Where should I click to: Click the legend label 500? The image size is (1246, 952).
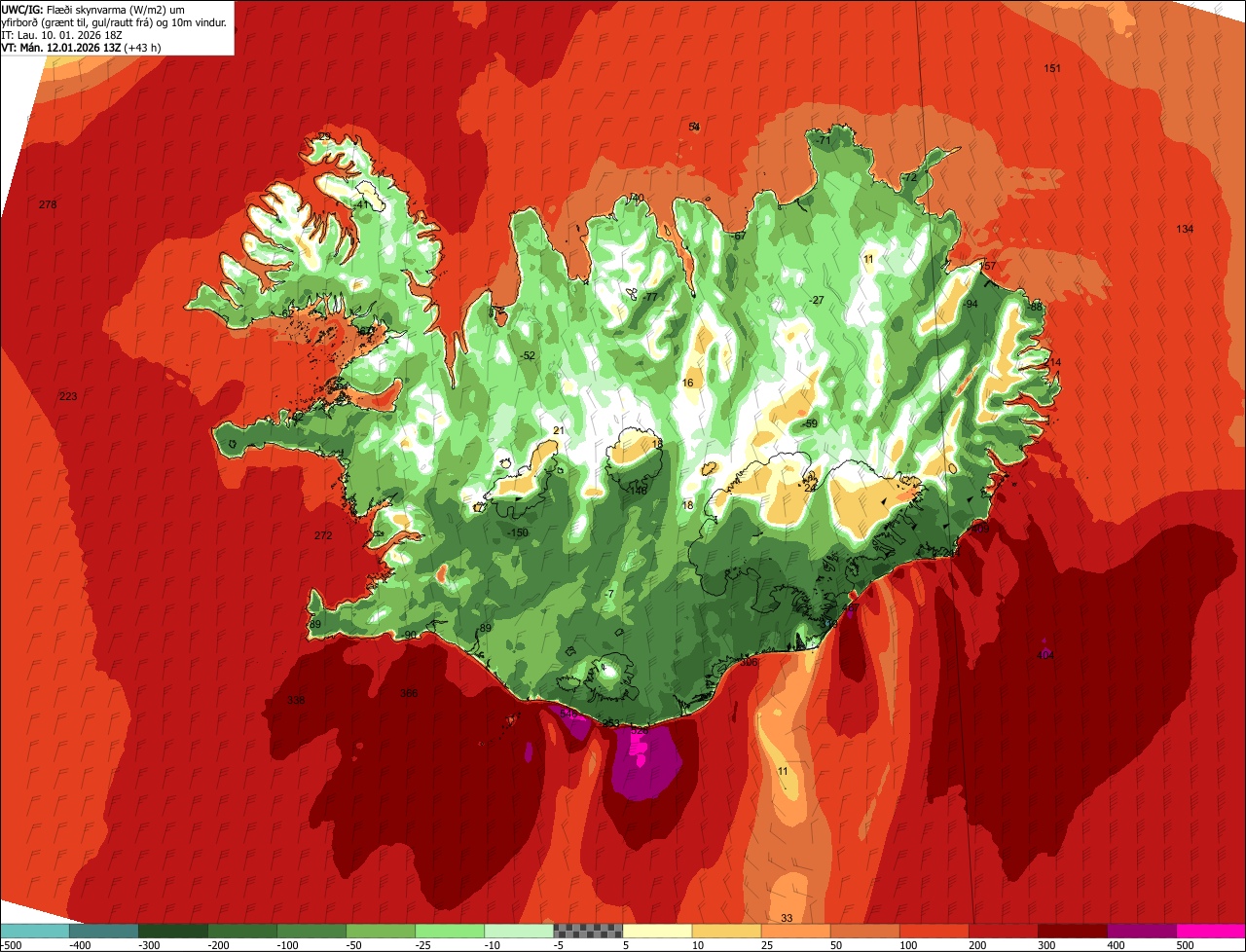(1185, 945)
